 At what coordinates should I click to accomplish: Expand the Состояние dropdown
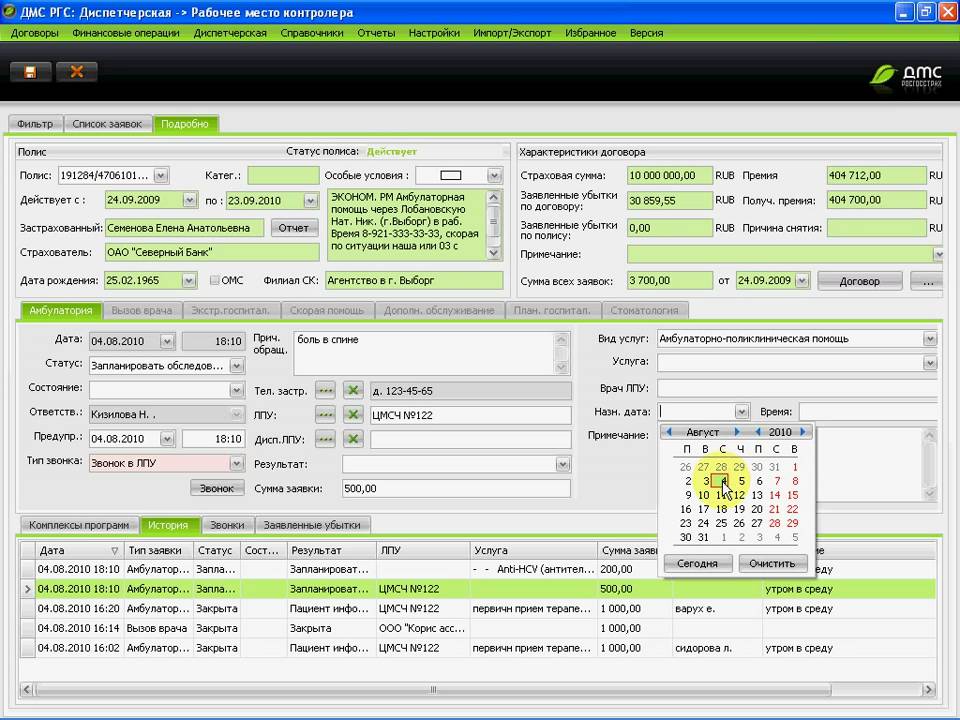coord(236,390)
